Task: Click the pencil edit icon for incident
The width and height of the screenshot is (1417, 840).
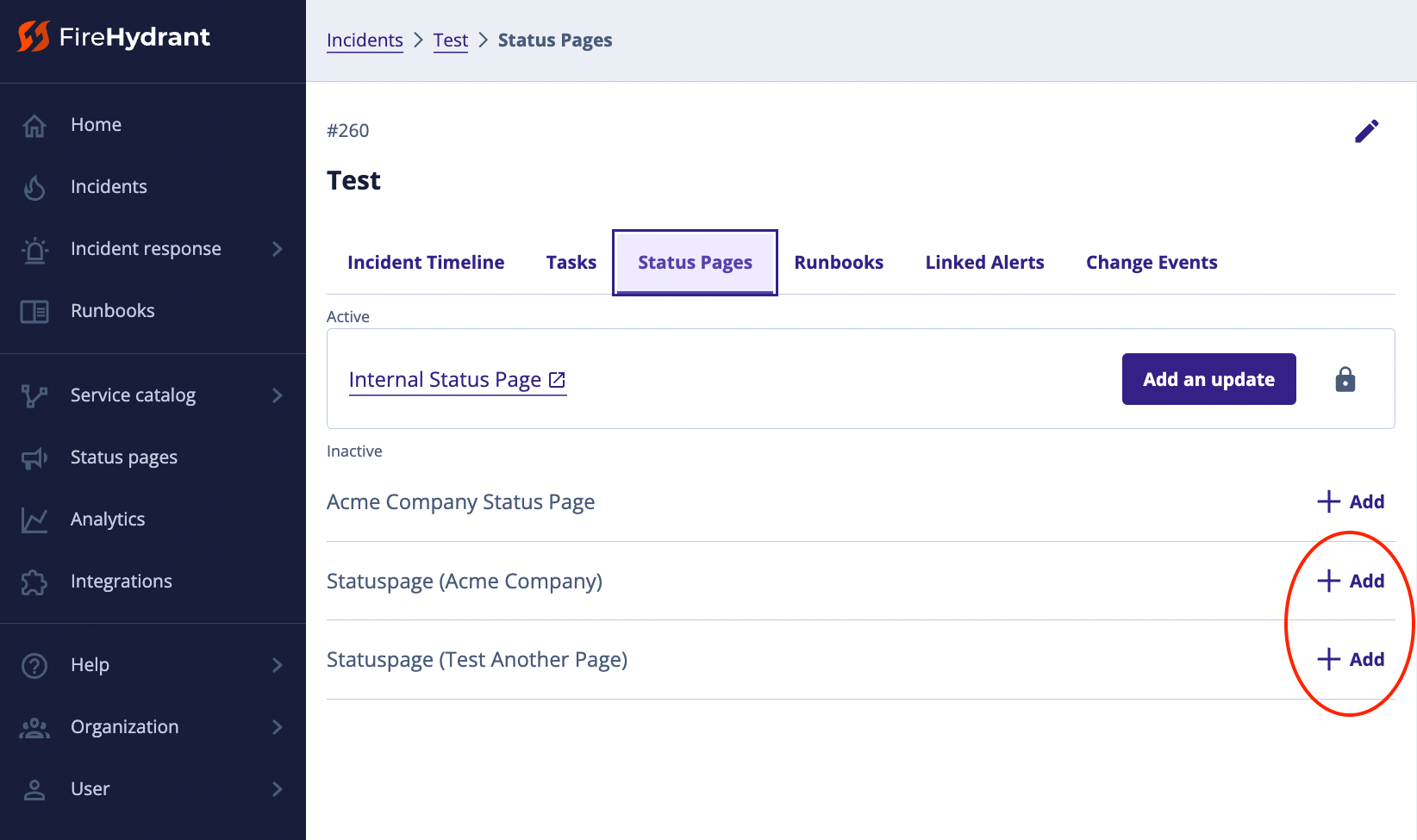Action: 1366,131
